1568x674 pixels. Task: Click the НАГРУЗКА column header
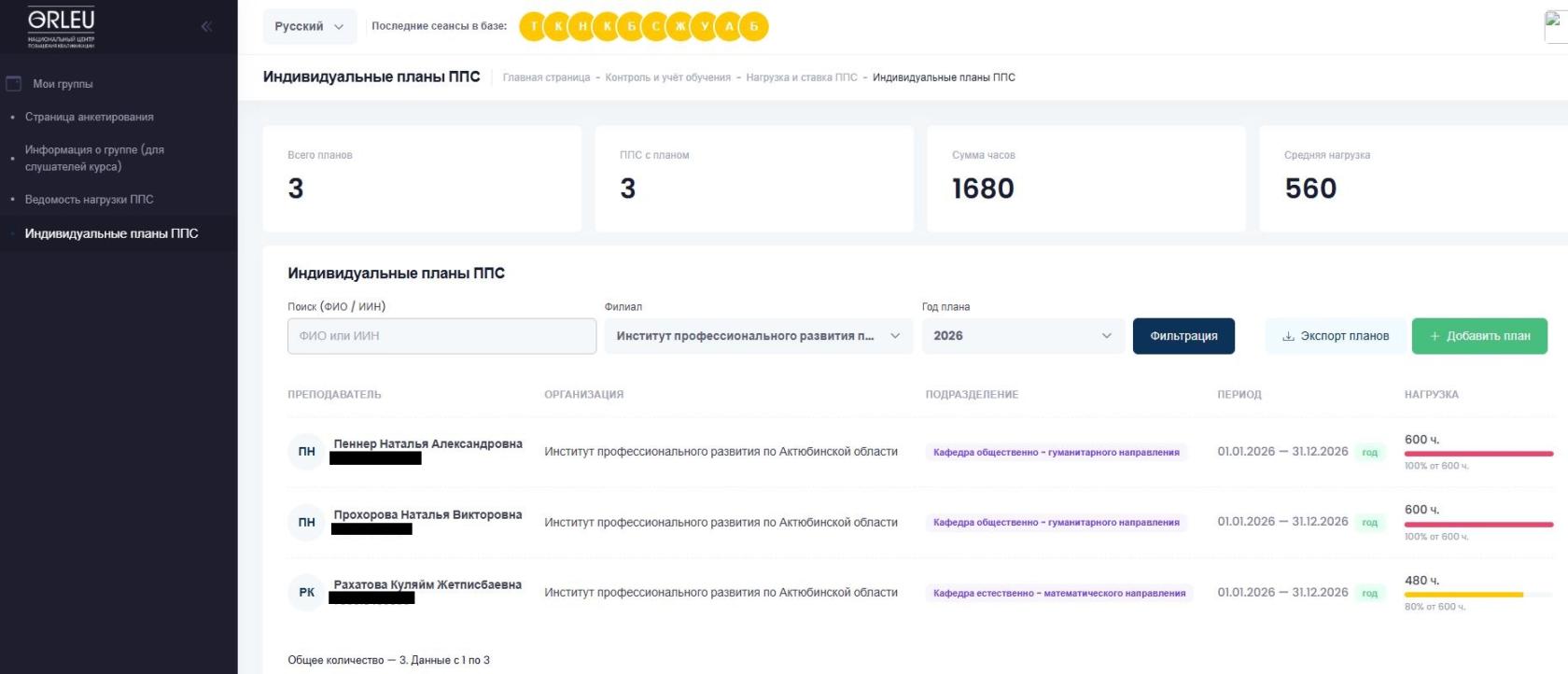1432,395
